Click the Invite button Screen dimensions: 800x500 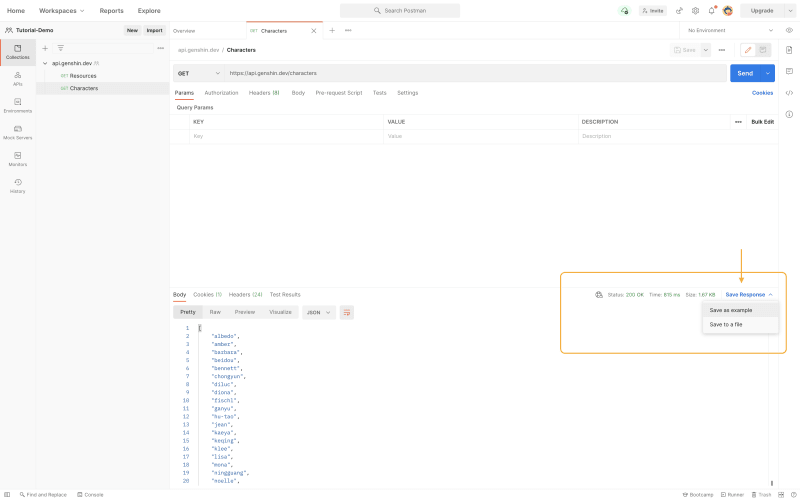click(x=653, y=11)
